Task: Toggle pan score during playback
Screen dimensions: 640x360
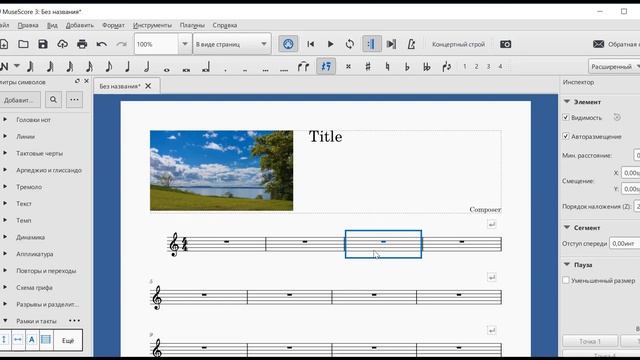Action: point(391,44)
